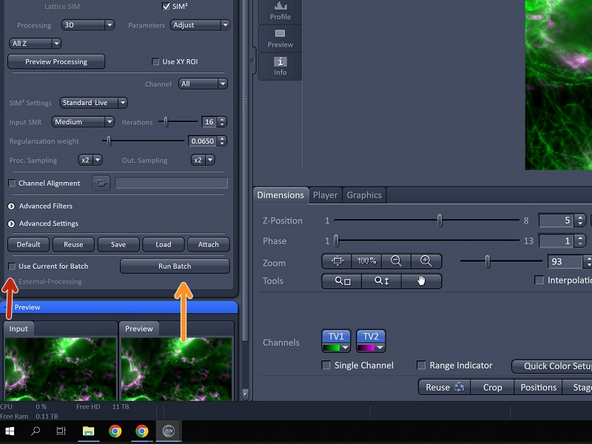Image resolution: width=592 pixels, height=444 pixels.
Task: Open Windows Start menu
Action: (10, 431)
